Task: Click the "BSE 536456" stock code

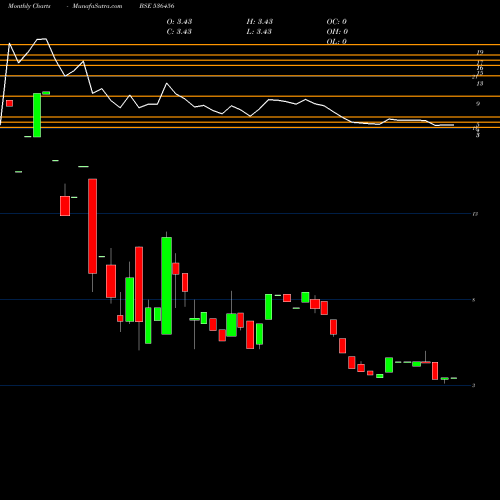Action: [157, 6]
